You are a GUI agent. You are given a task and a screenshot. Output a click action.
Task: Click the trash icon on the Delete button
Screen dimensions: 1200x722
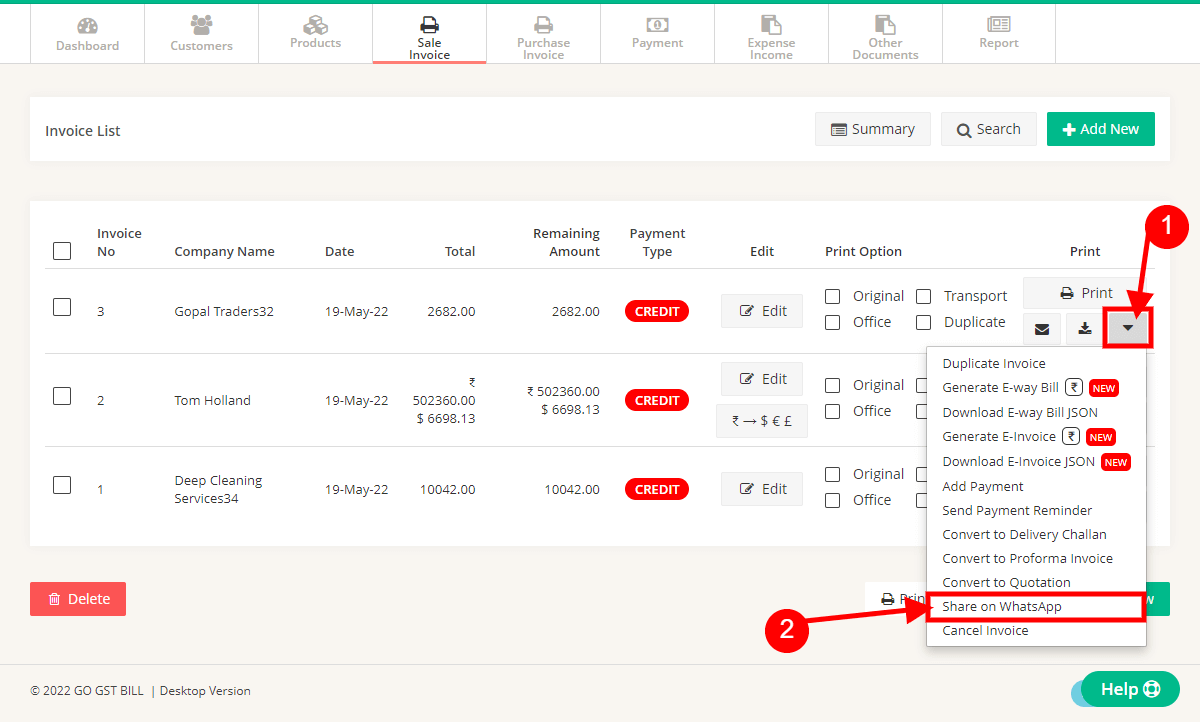(55, 598)
